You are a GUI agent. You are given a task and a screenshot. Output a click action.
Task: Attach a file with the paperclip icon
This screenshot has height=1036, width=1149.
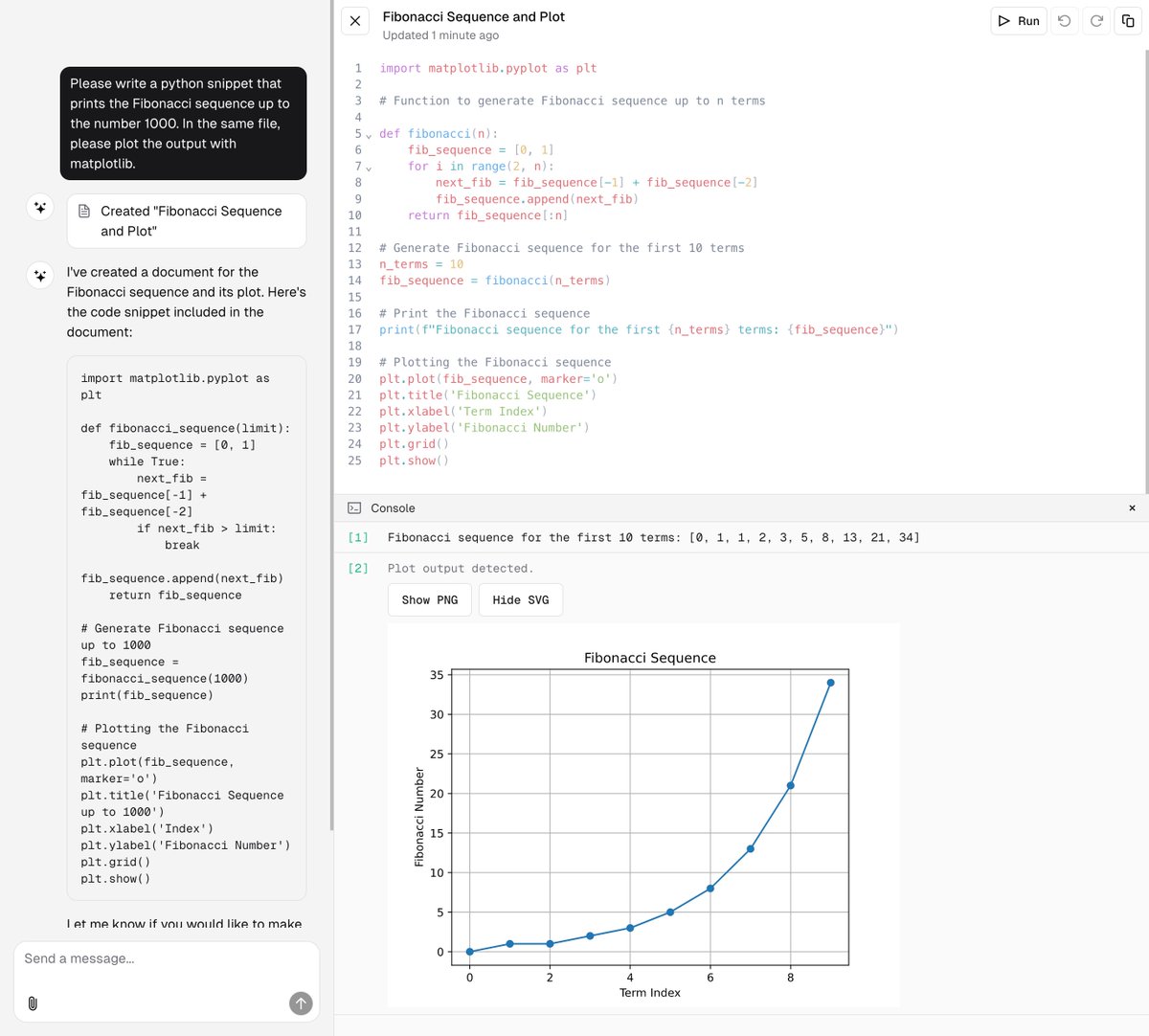click(x=33, y=1003)
